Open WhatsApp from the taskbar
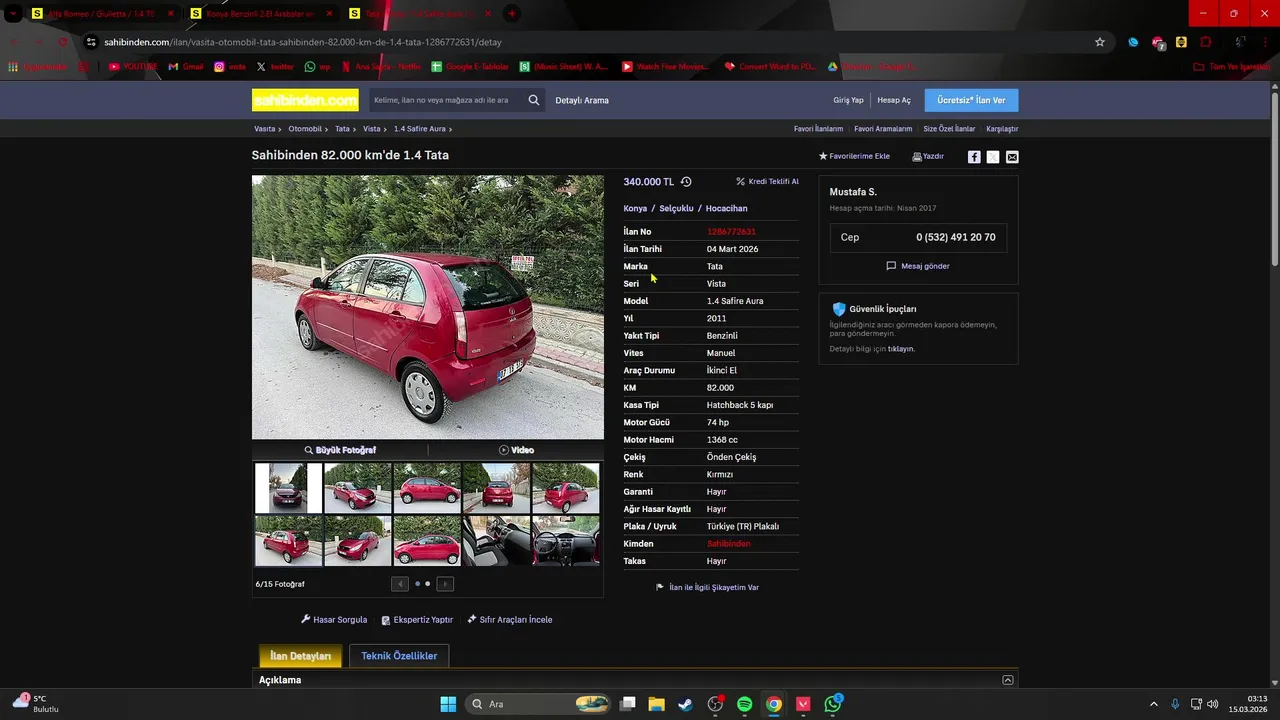Viewport: 1280px width, 720px height. (833, 704)
